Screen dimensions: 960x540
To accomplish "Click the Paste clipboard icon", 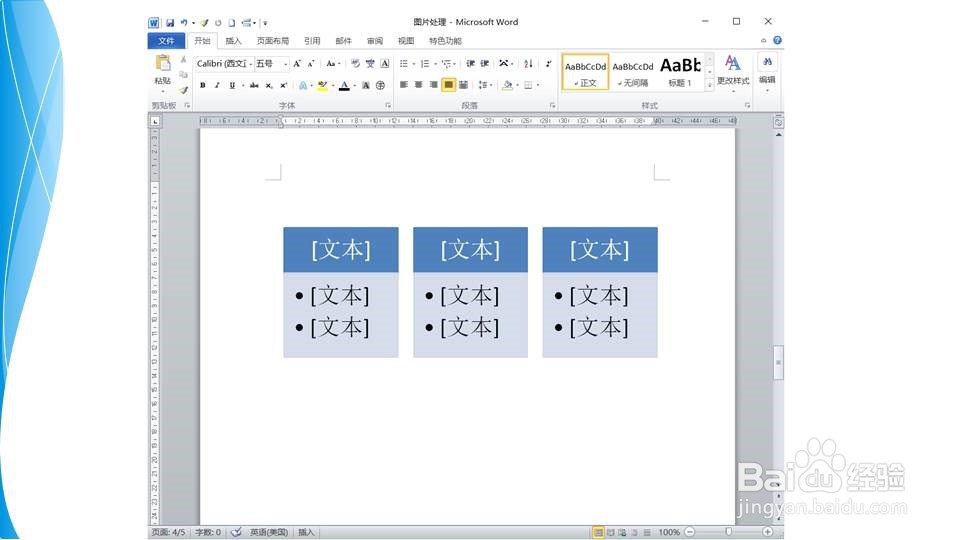I will pos(163,63).
